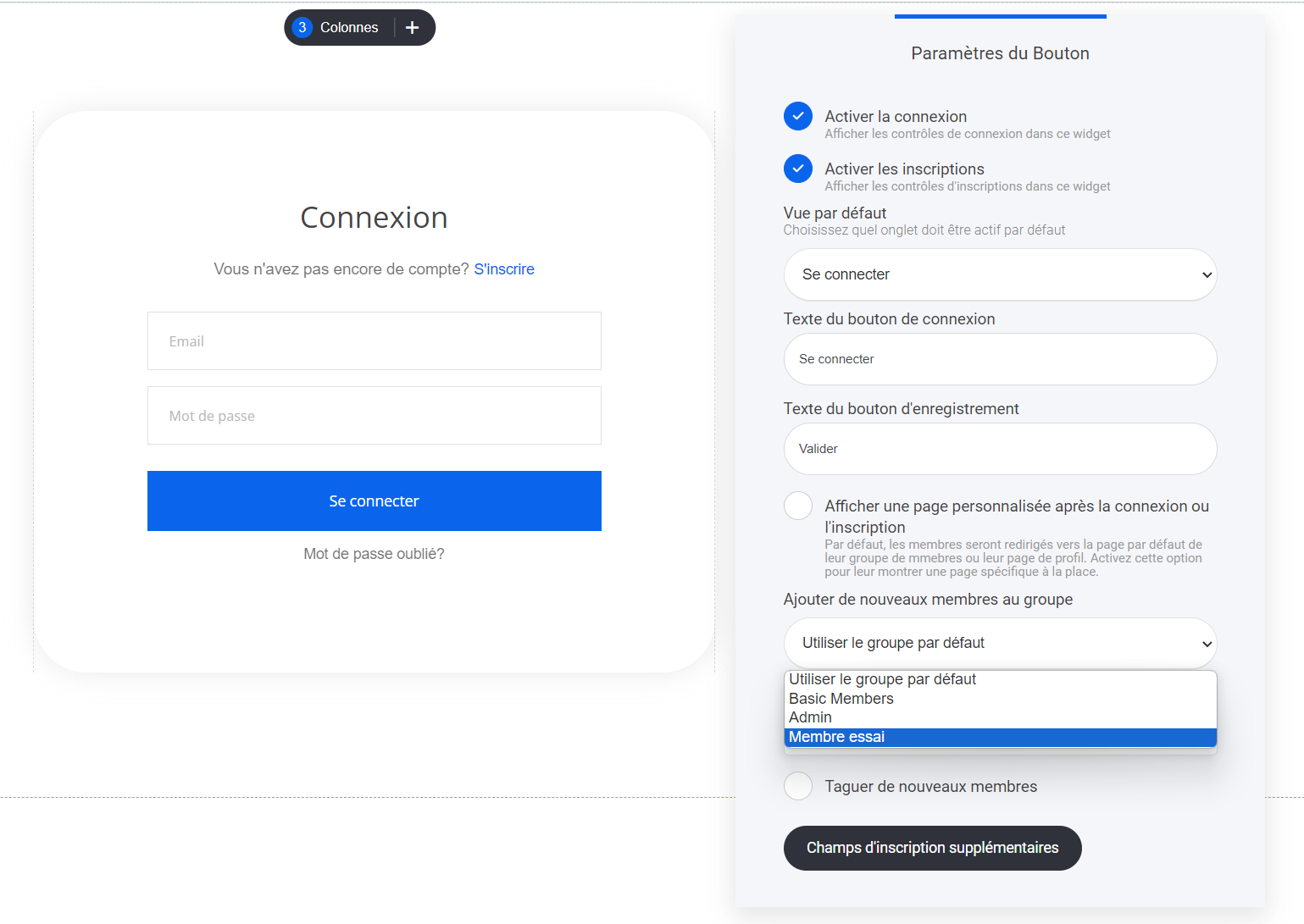Open the Vue par défaut dropdown
Viewport: 1304px width, 924px height.
point(1000,274)
